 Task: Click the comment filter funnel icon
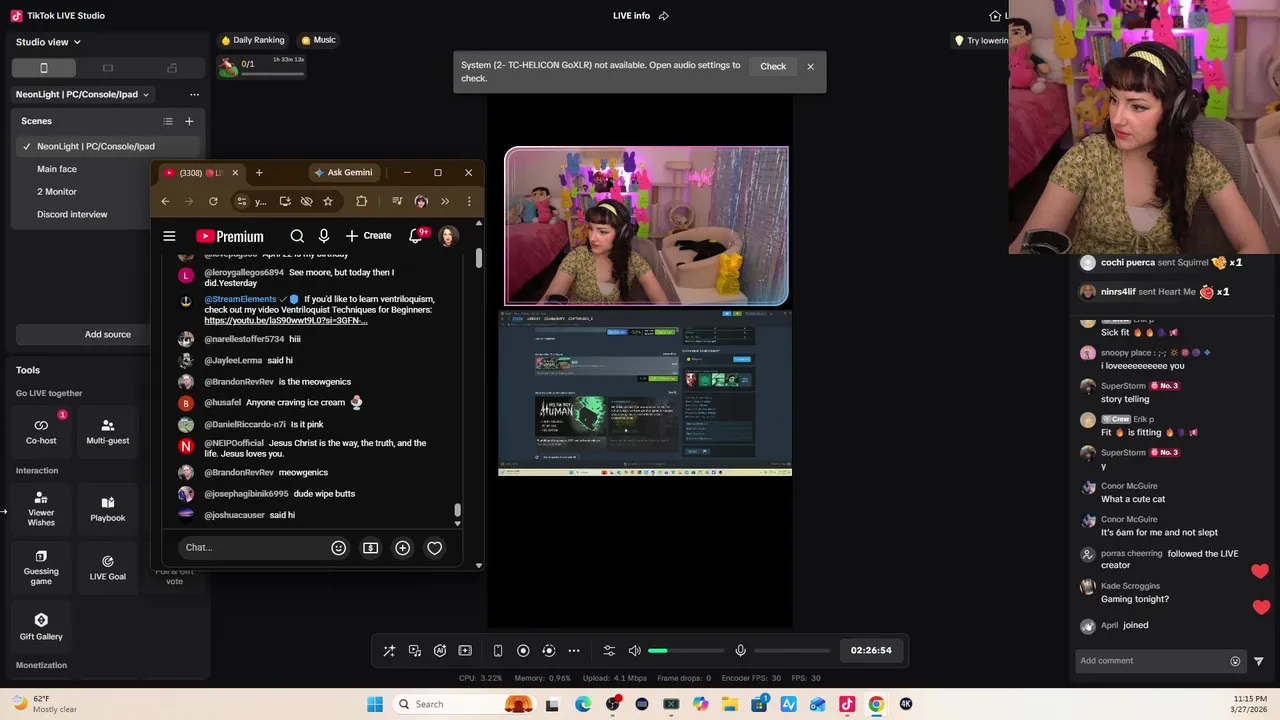[x=1259, y=661]
